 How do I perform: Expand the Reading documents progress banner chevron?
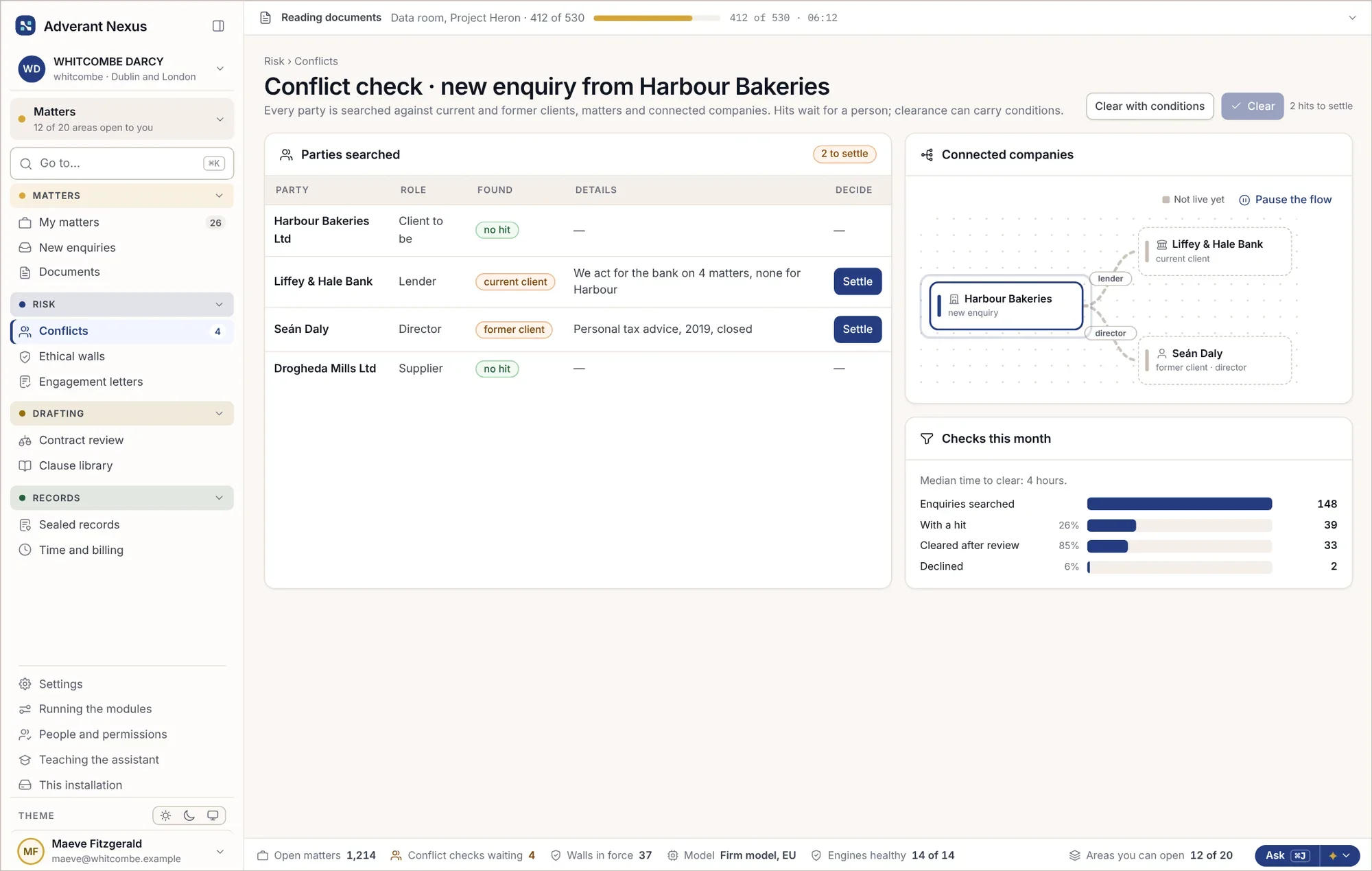pyautogui.click(x=1352, y=18)
